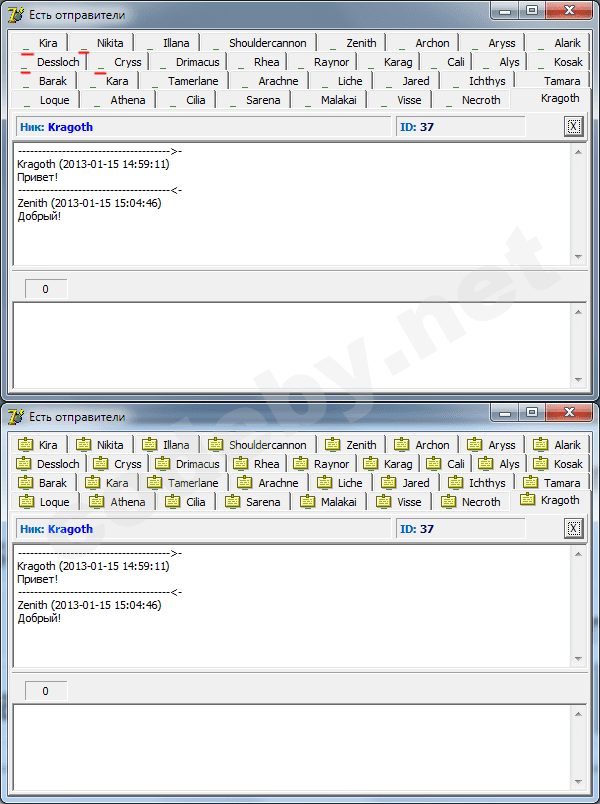The width and height of the screenshot is (600, 804).
Task: Open the Shouldercannon tab in upper window
Action: coord(259,43)
